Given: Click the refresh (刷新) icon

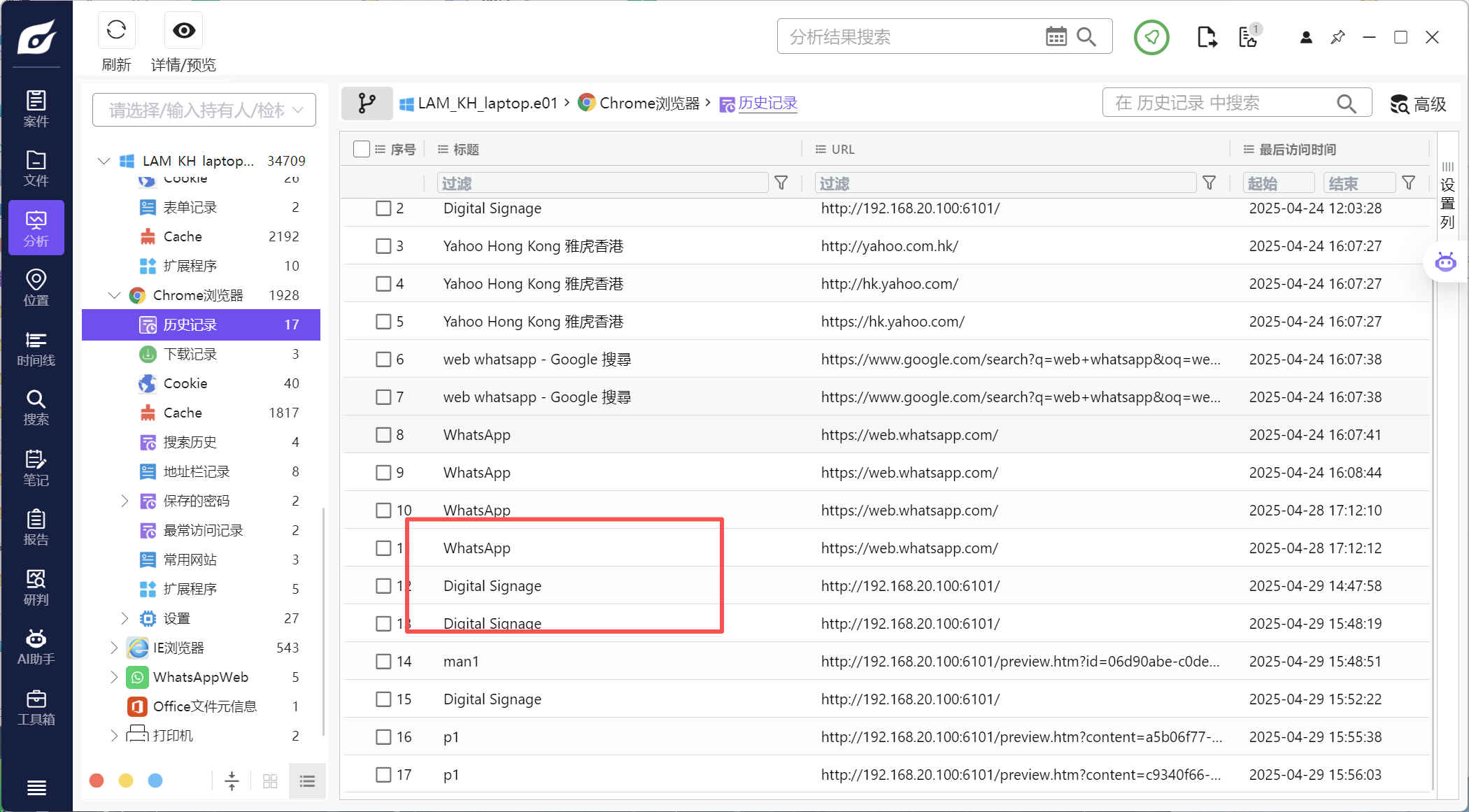Looking at the screenshot, I should click(116, 30).
